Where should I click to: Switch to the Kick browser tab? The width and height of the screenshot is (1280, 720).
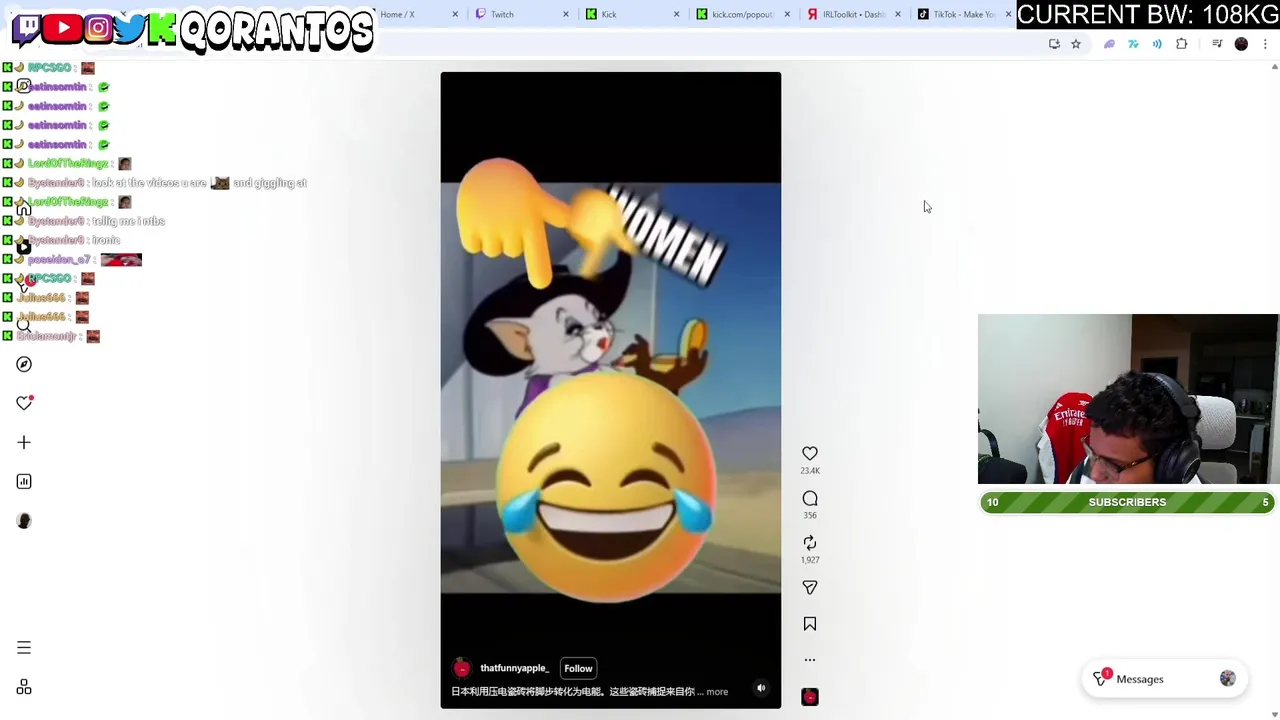click(632, 14)
